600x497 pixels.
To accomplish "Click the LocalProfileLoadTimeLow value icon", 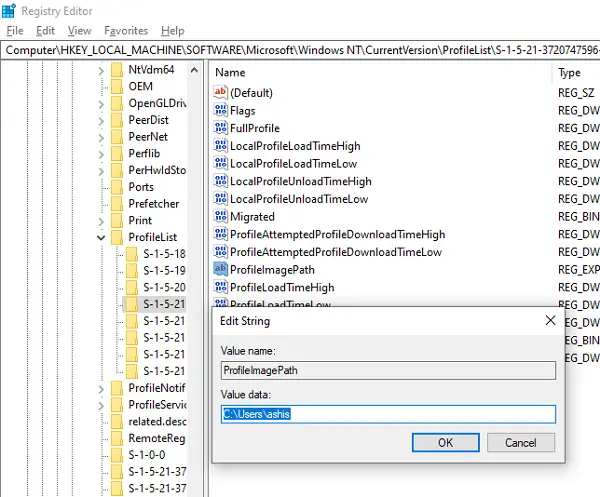I will (220, 163).
